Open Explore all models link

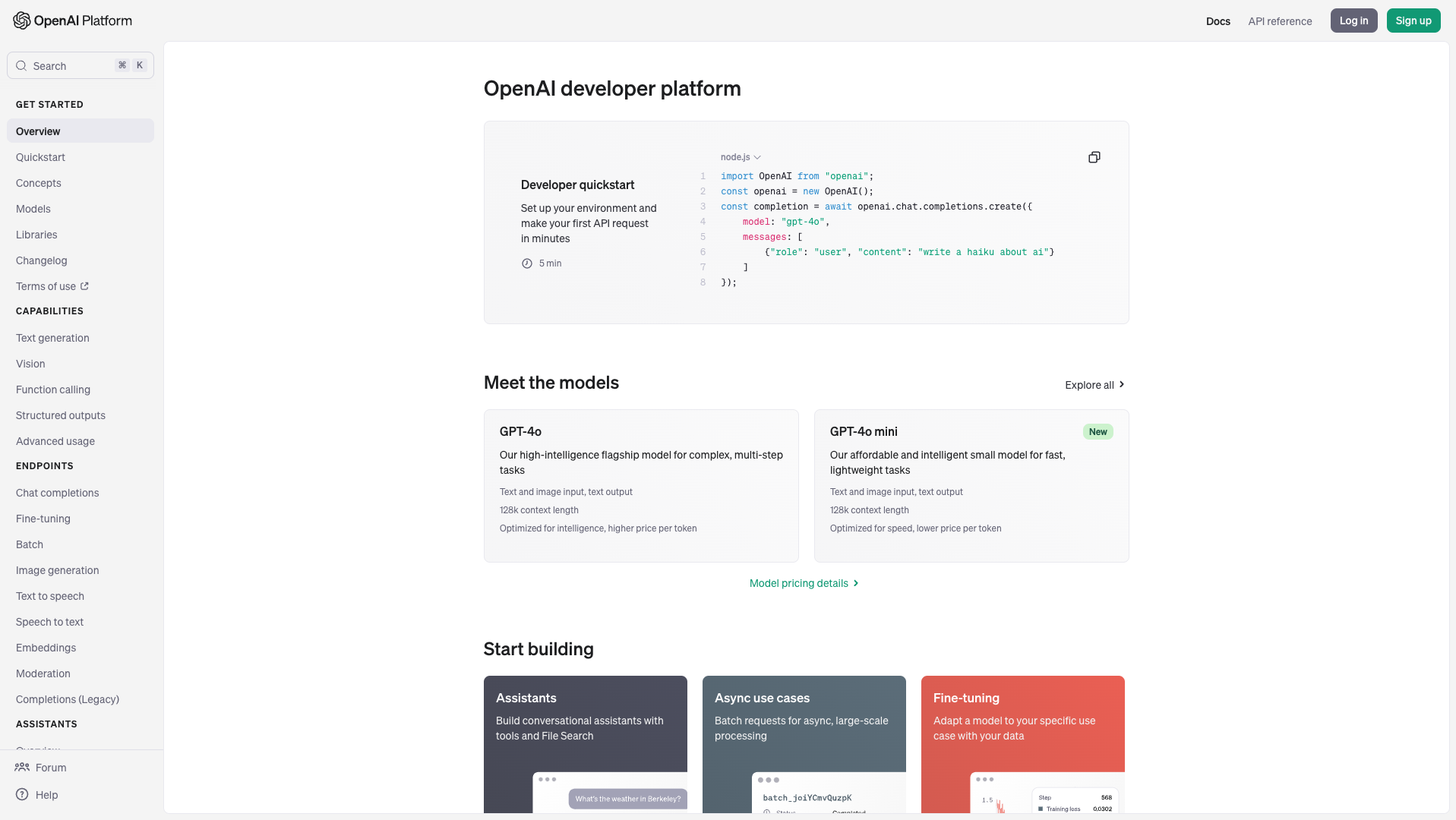[x=1094, y=385]
